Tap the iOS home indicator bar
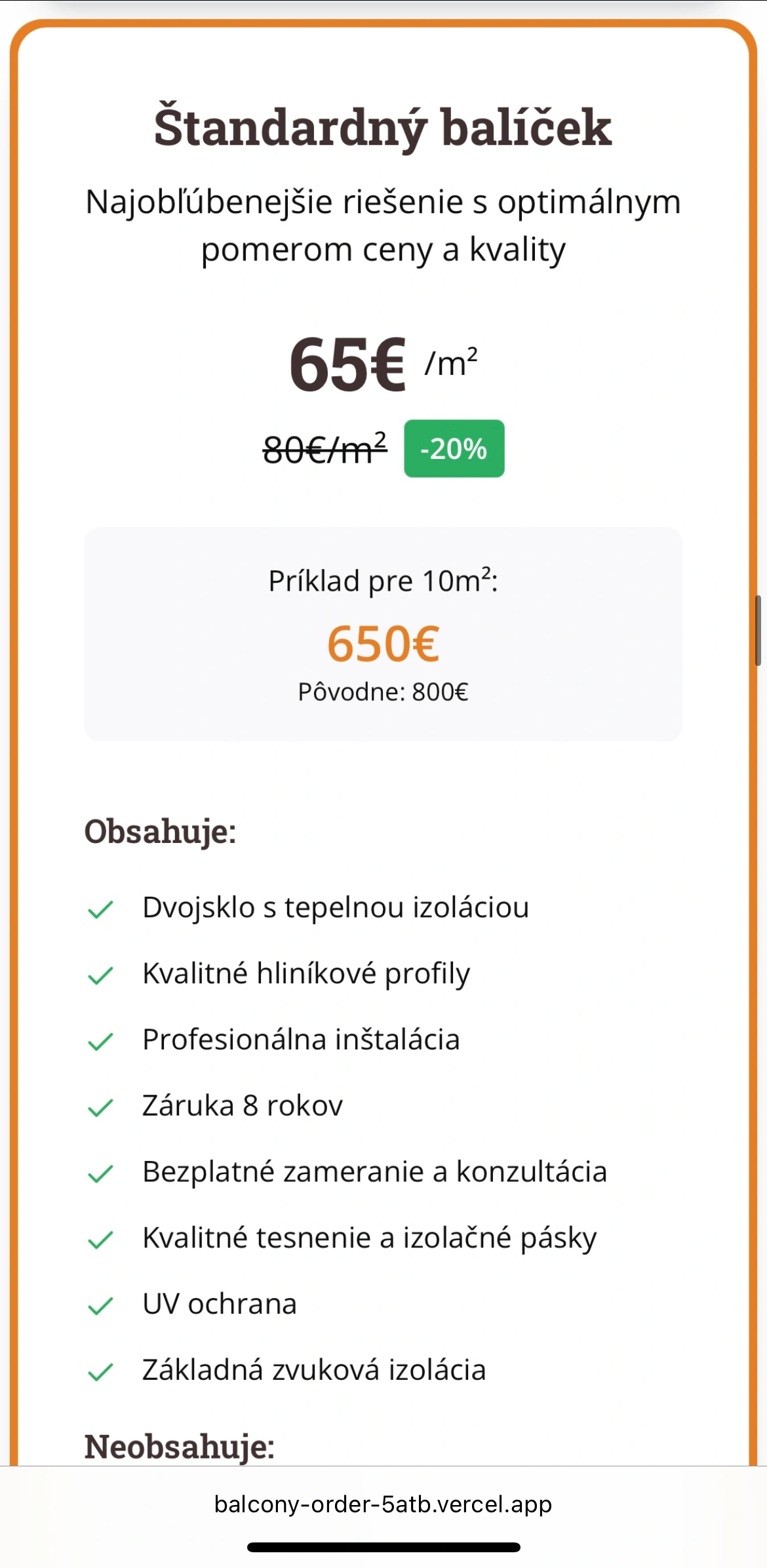Image resolution: width=767 pixels, height=1568 pixels. coord(383,1547)
